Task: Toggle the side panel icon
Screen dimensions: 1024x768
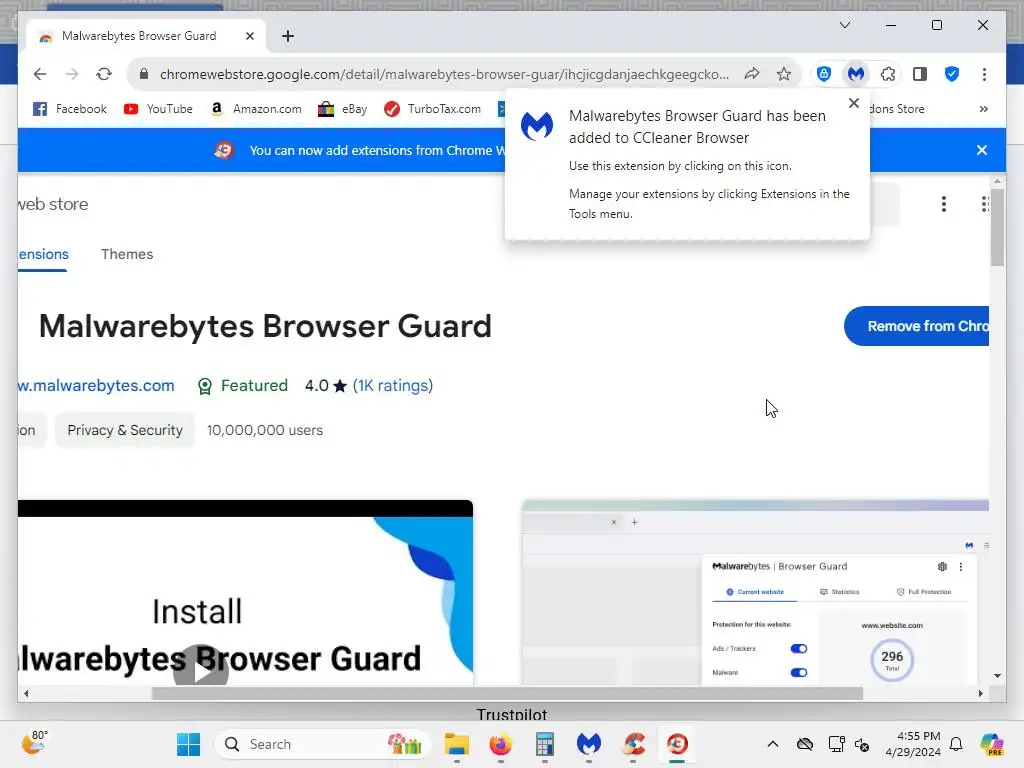Action: click(920, 74)
